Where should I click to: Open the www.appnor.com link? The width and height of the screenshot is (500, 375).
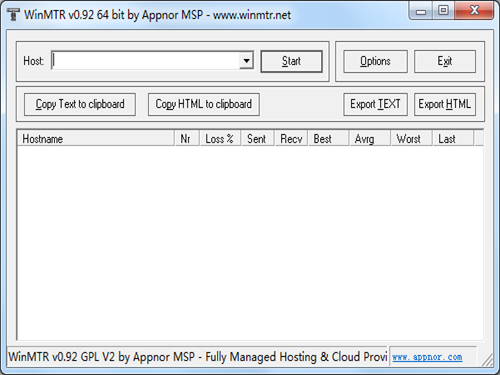(427, 357)
